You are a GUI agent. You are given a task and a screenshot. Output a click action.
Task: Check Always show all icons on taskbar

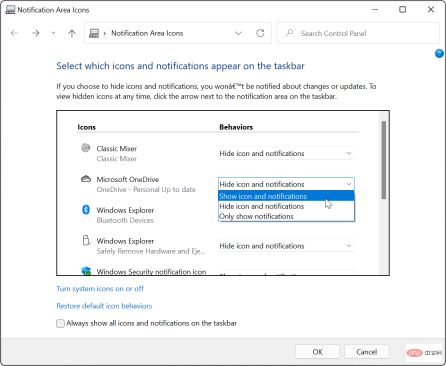pyautogui.click(x=60, y=323)
